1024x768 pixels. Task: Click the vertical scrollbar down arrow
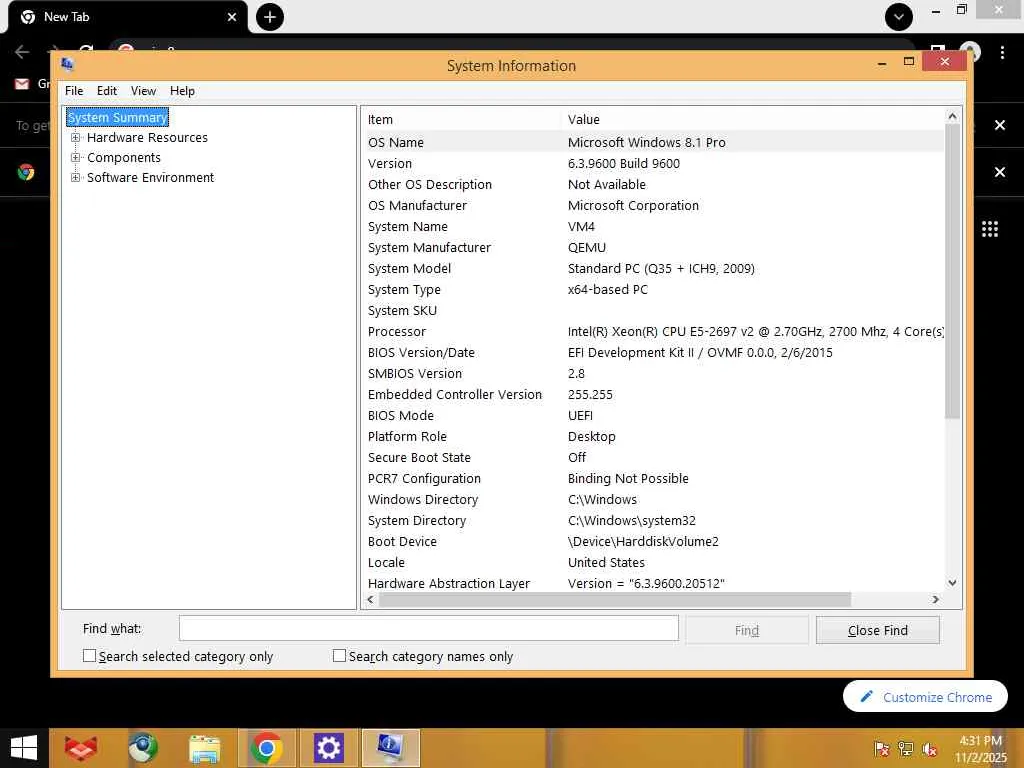[952, 583]
